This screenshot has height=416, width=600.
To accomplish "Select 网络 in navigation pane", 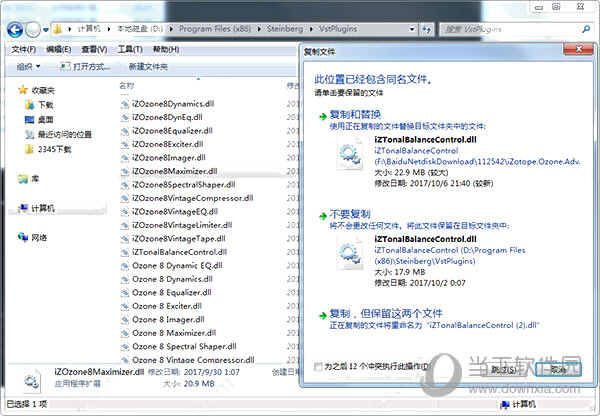I will tap(32, 238).
